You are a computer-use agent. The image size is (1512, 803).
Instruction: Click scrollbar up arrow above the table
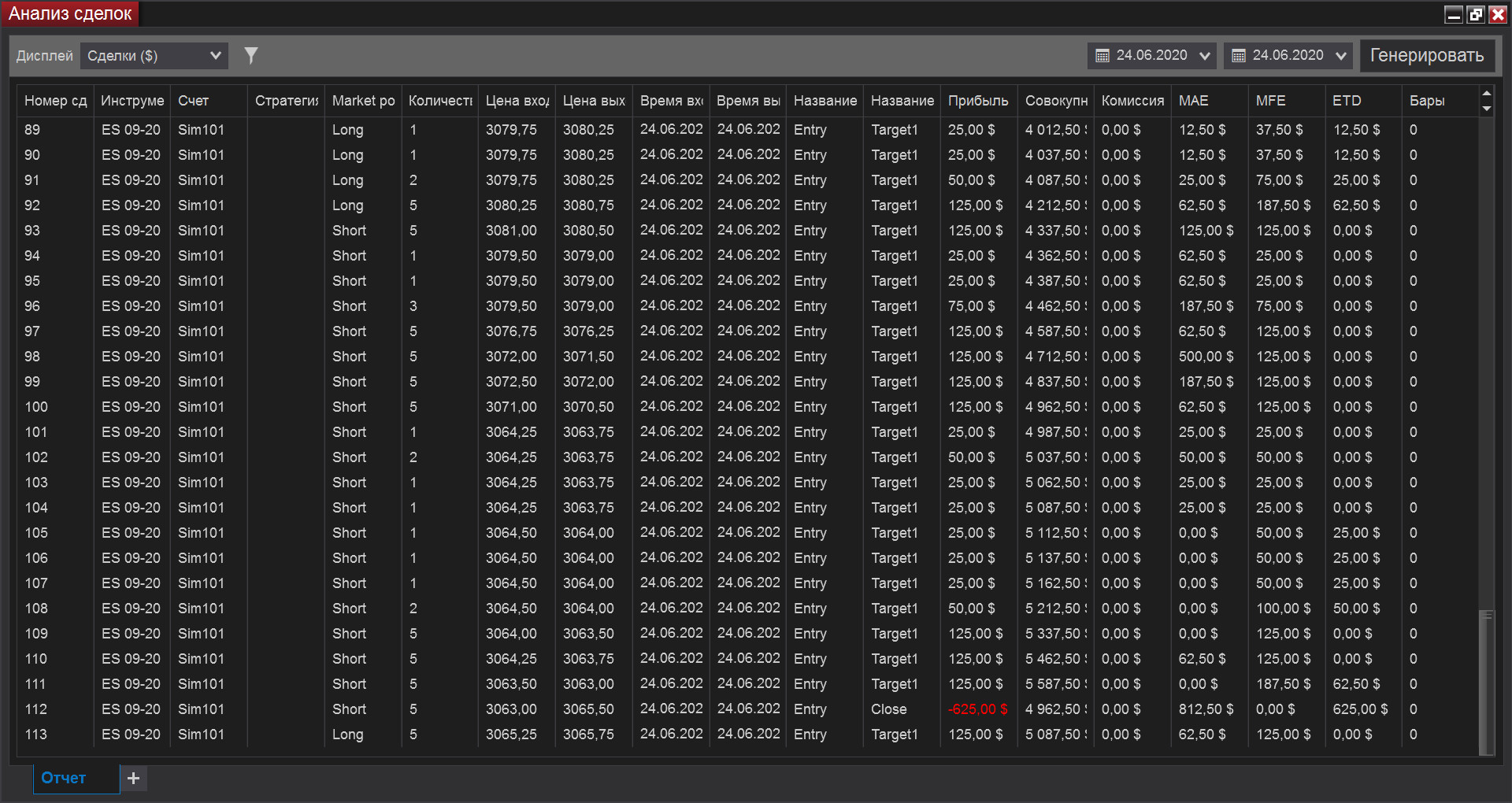point(1487,93)
